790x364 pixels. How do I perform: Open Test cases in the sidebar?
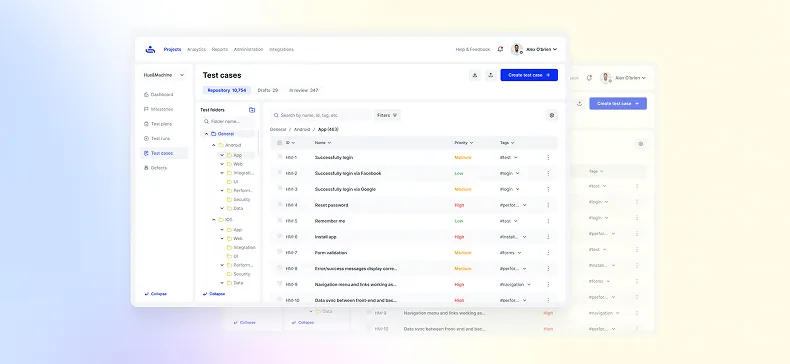pos(164,153)
